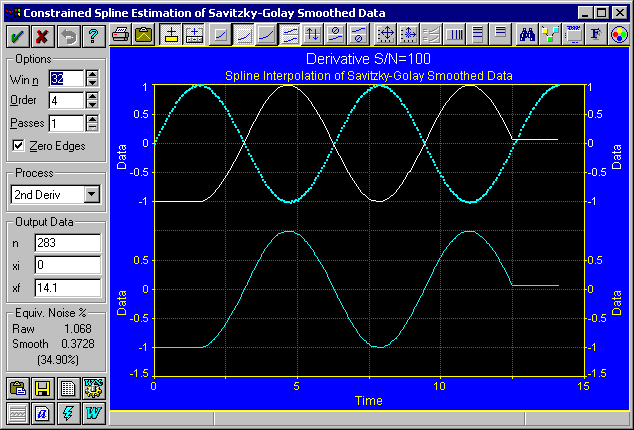The width and height of the screenshot is (634, 430).
Task: Click the single Y-axis plot layout icon
Action: pos(171,35)
